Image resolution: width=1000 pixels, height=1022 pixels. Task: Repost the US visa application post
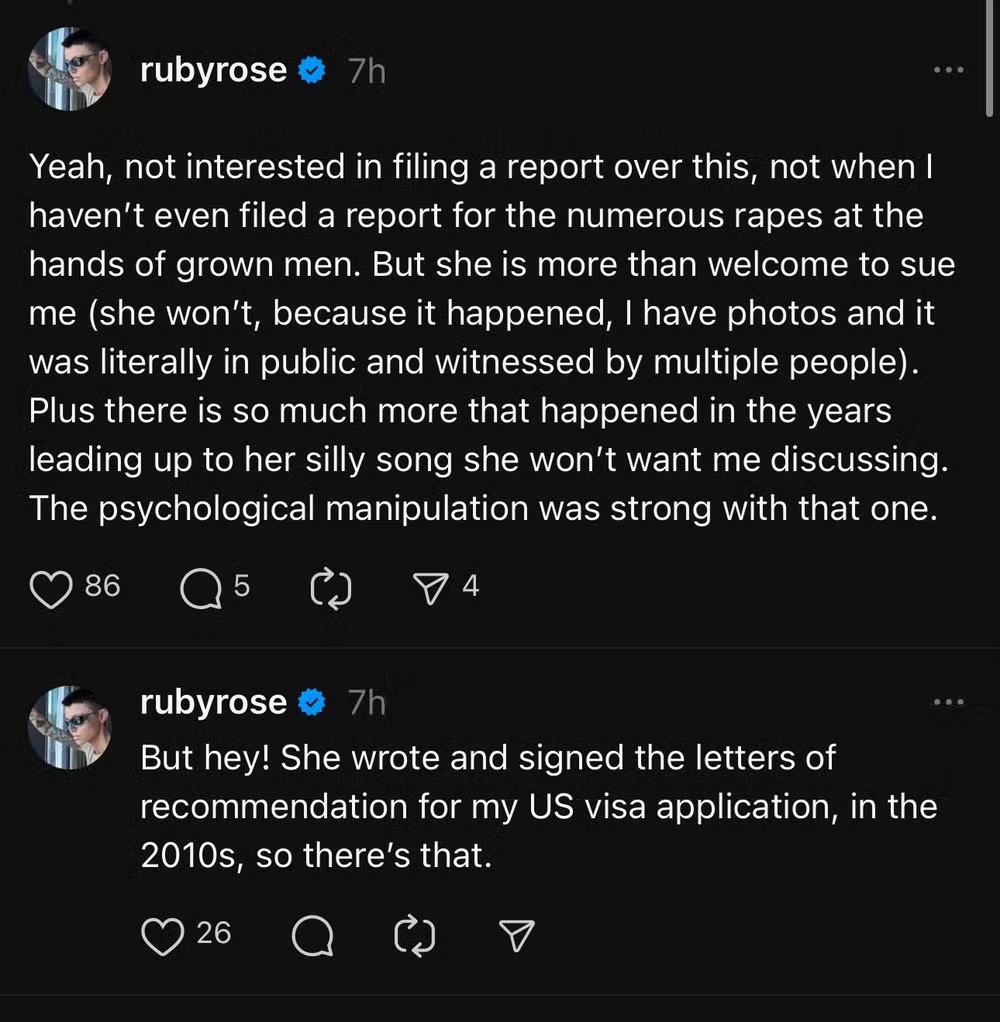click(414, 935)
